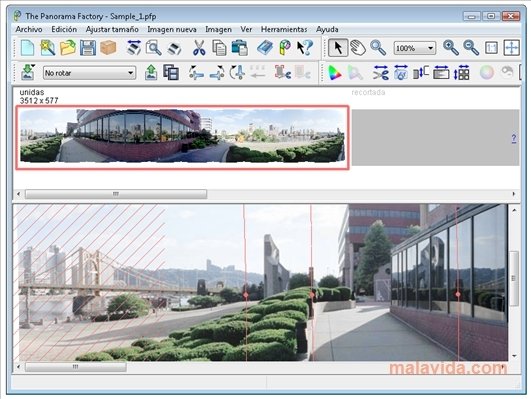Screen dimensions: 531x399
Task: Click the "3512 x 577" size label
Action: pos(39,101)
